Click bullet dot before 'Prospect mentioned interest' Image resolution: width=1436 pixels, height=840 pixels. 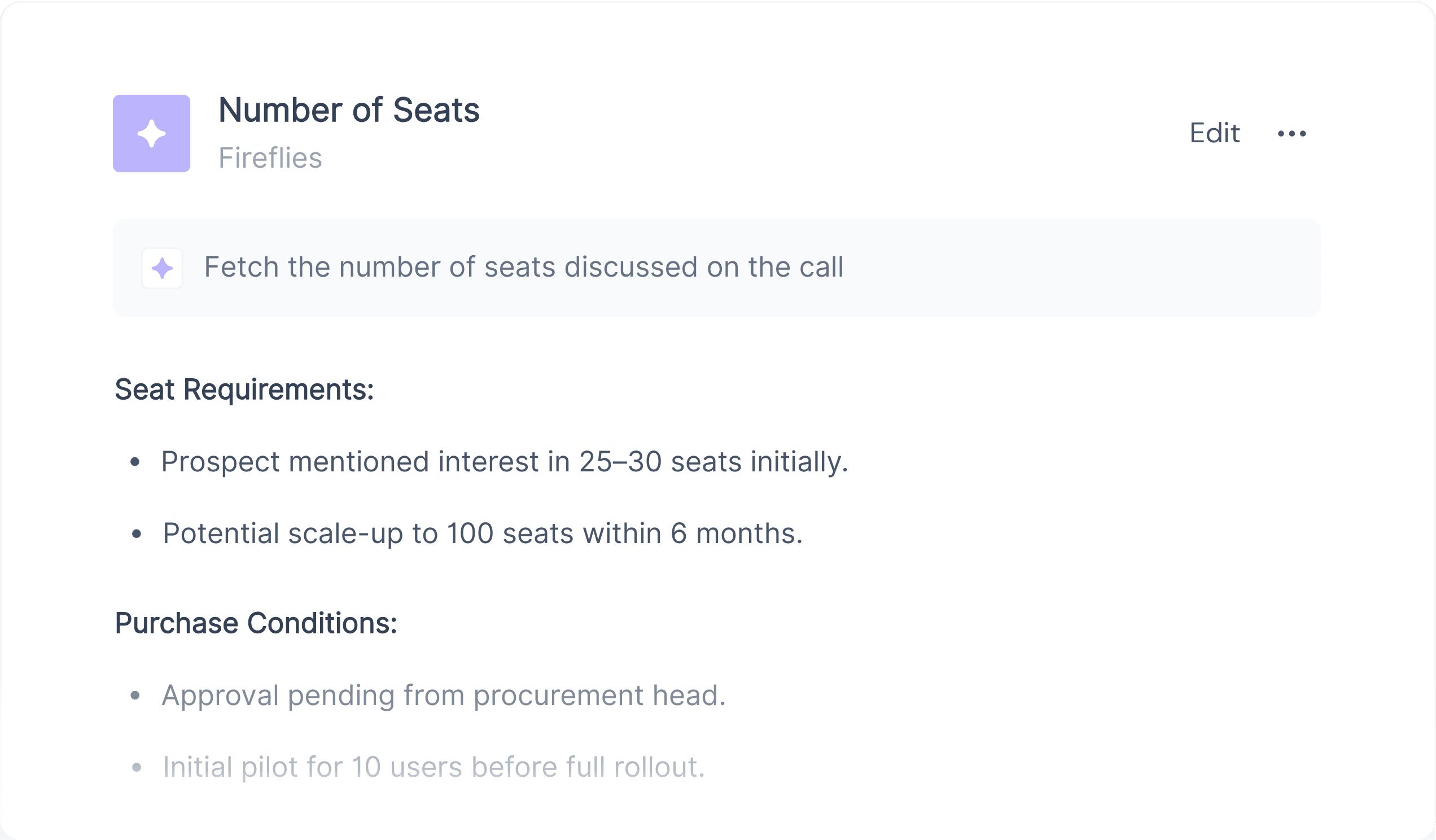coord(135,462)
